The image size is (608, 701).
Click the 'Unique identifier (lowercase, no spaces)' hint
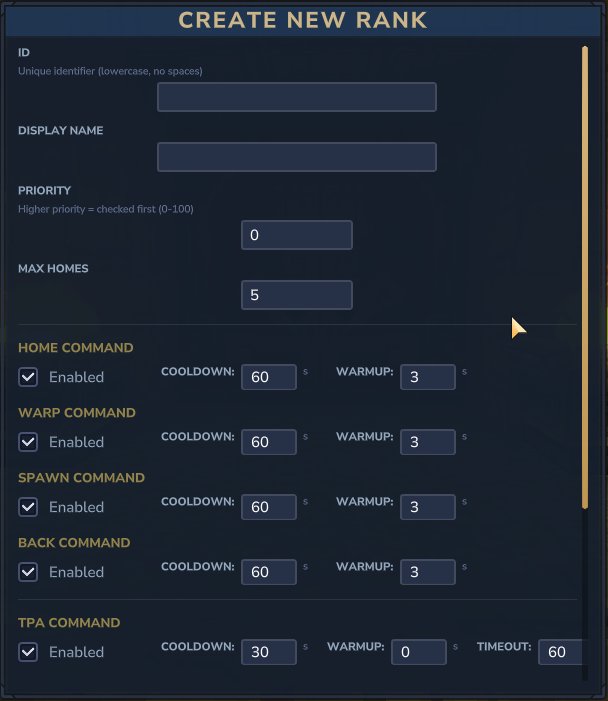pyautogui.click(x=110, y=71)
